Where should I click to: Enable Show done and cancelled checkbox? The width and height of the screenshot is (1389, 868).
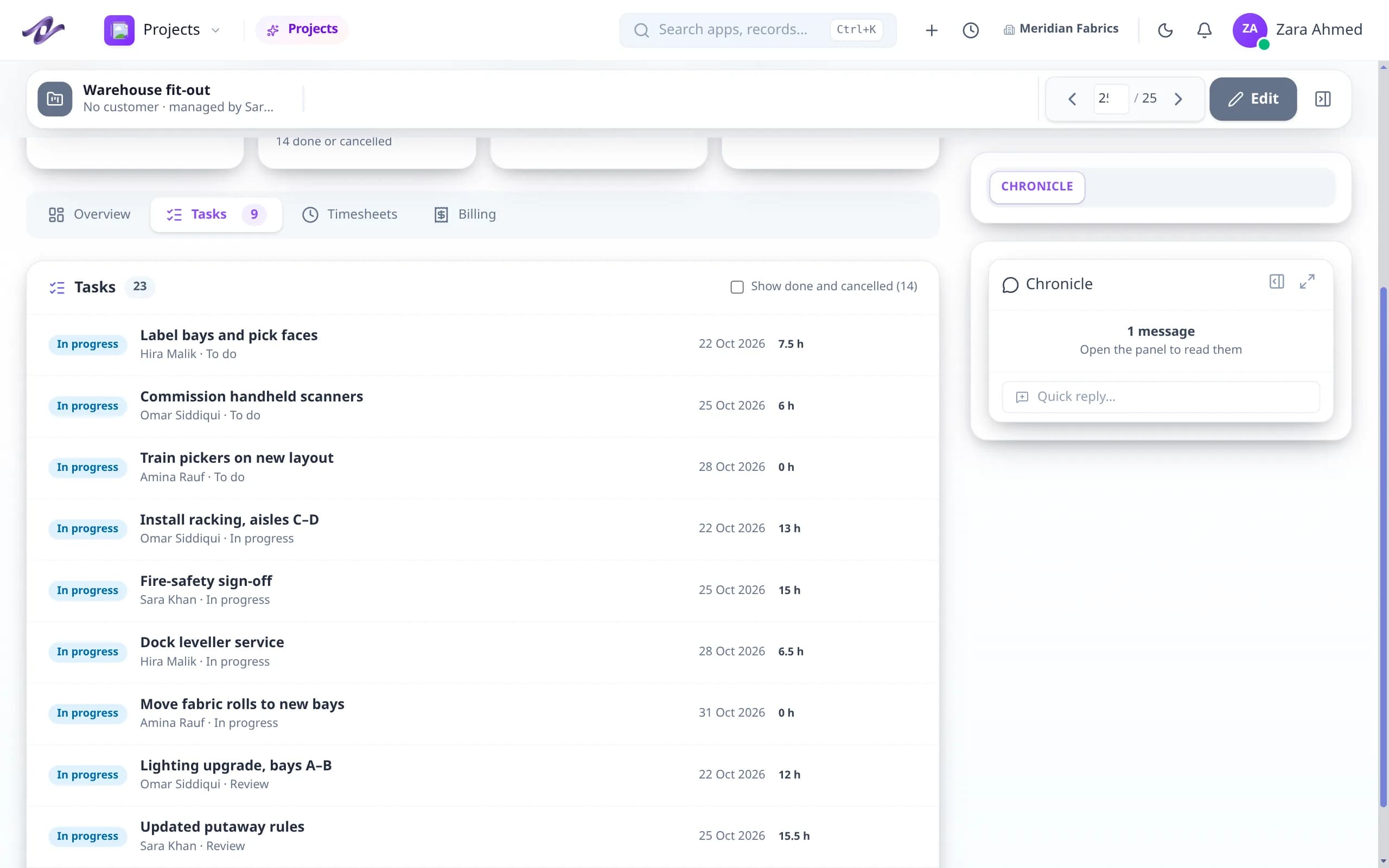click(737, 286)
